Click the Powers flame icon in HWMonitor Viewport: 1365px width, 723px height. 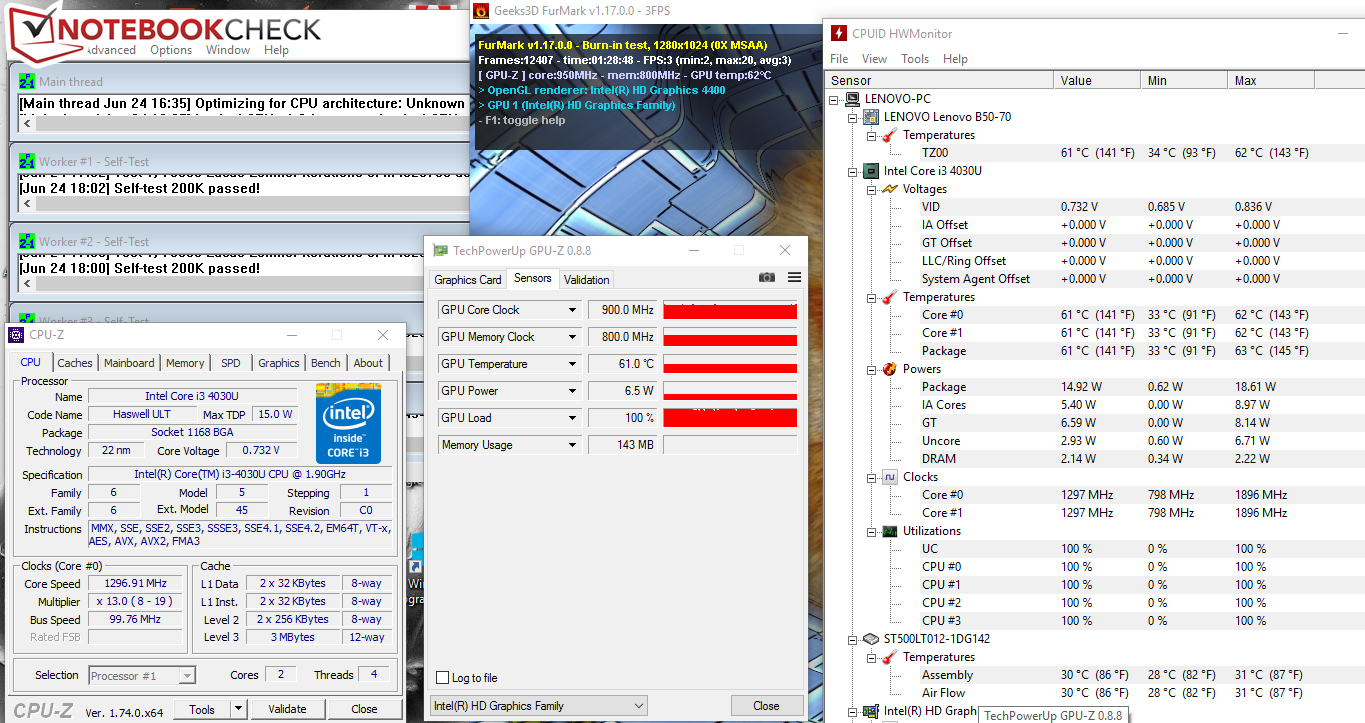tap(889, 369)
